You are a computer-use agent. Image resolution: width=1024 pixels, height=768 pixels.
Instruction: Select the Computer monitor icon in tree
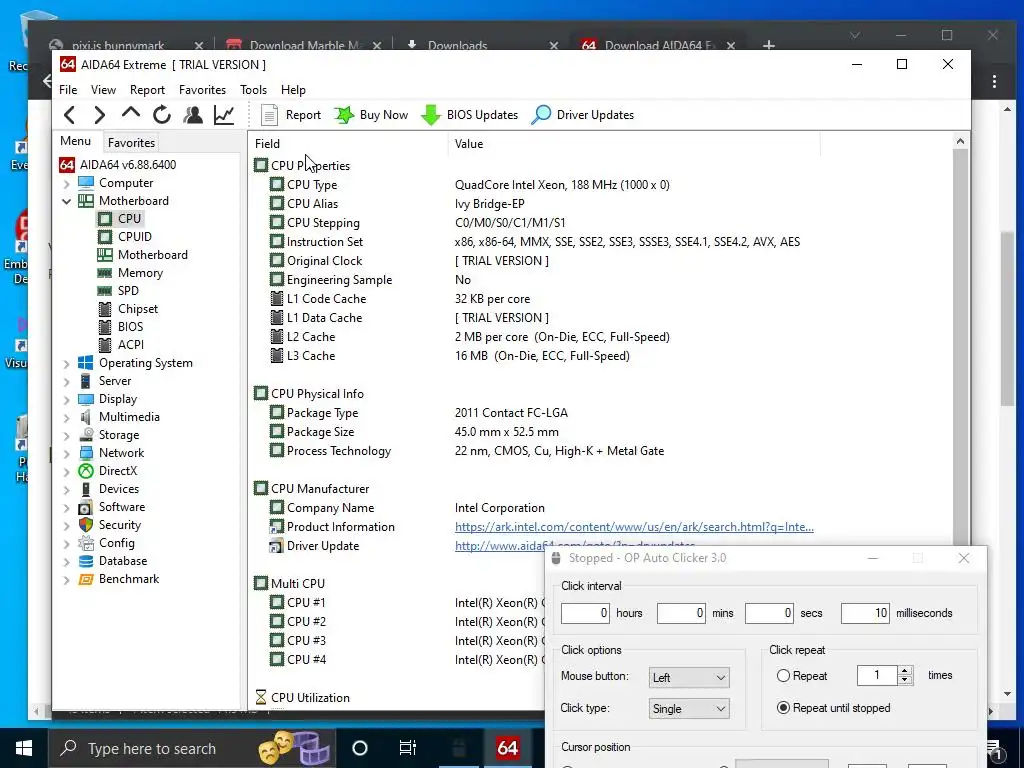pyautogui.click(x=86, y=183)
